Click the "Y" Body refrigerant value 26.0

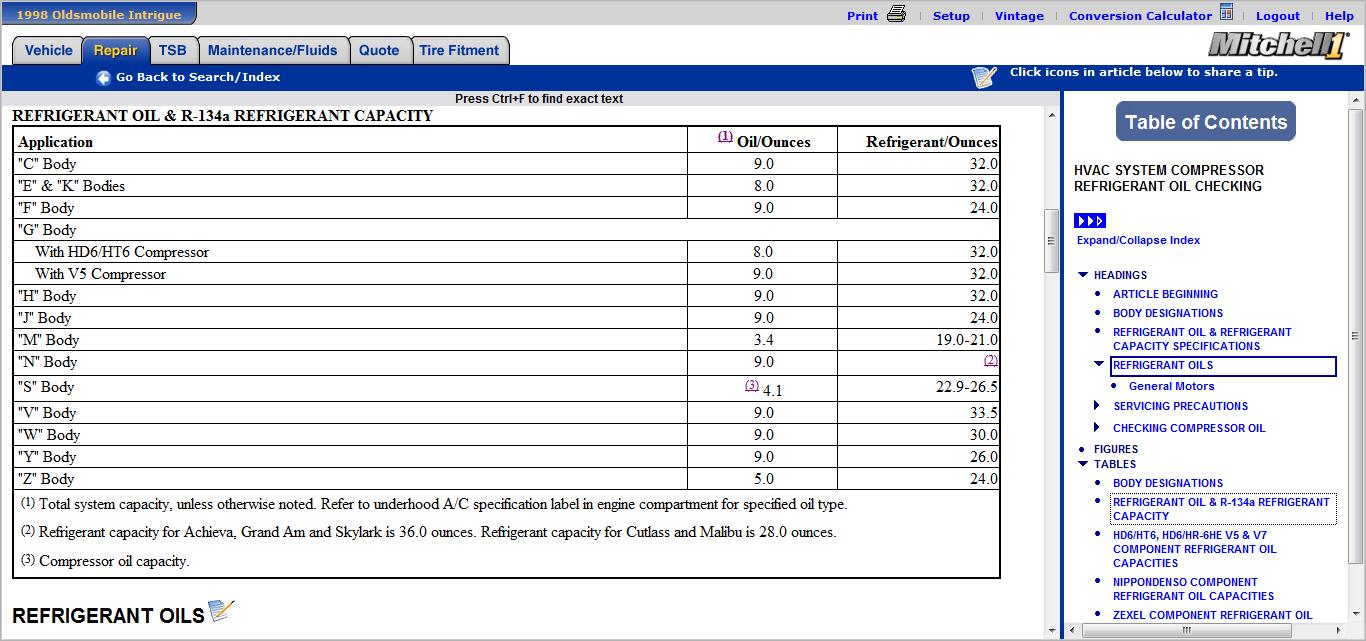click(x=983, y=457)
